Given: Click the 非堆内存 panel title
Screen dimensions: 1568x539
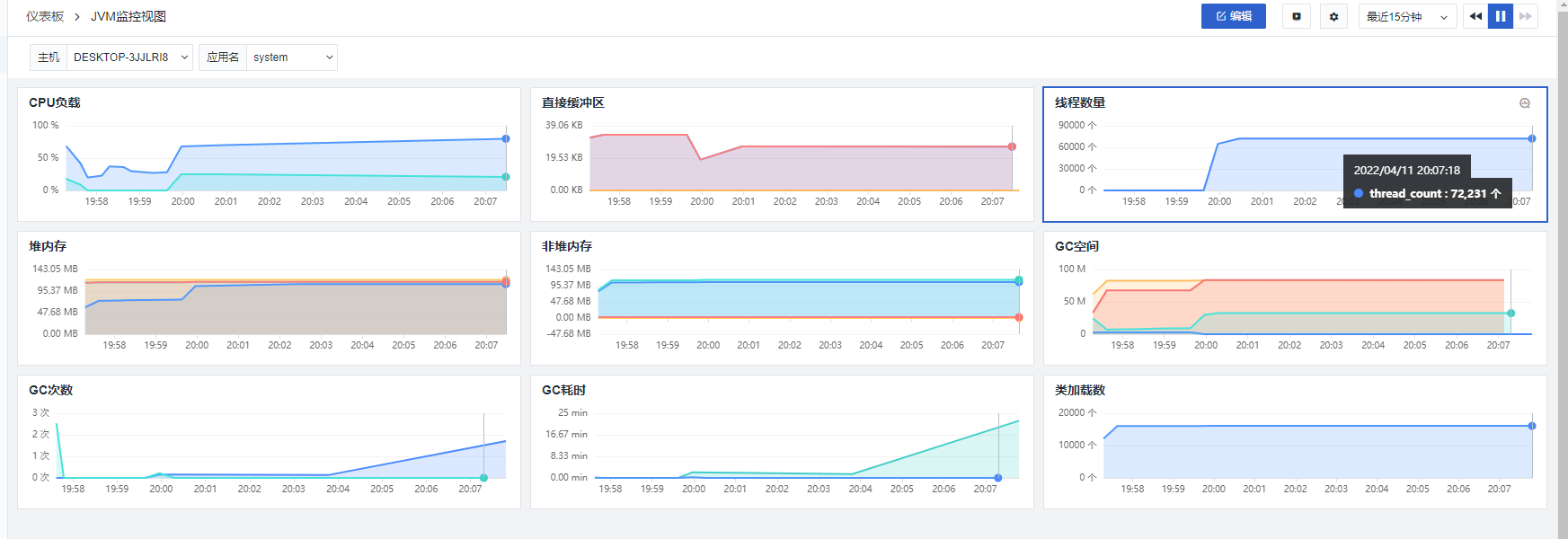Looking at the screenshot, I should pos(567,246).
